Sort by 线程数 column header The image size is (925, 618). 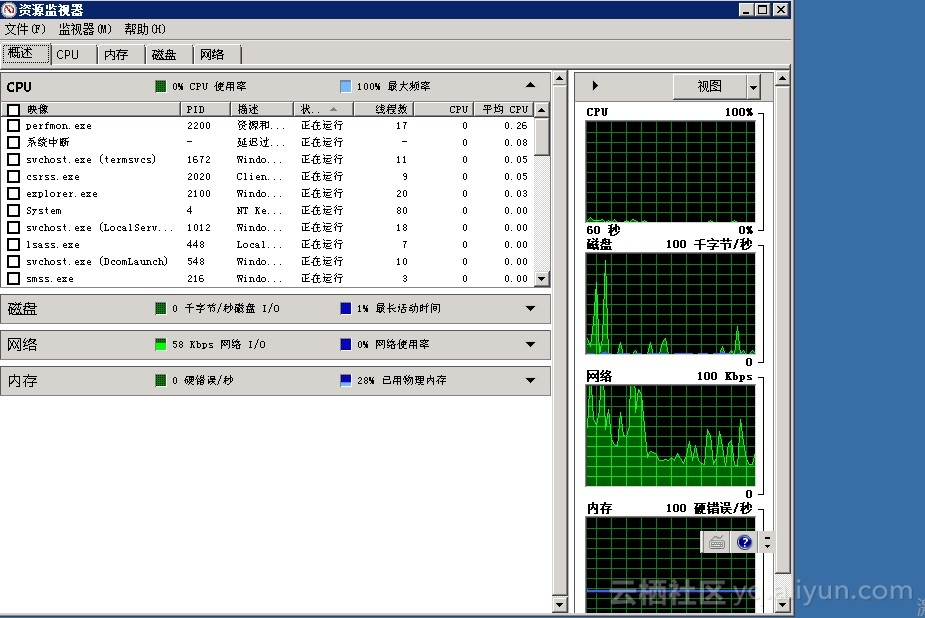pyautogui.click(x=384, y=109)
